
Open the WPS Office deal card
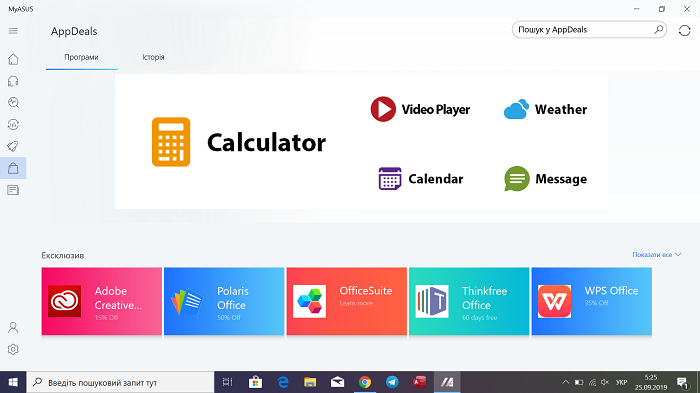592,301
